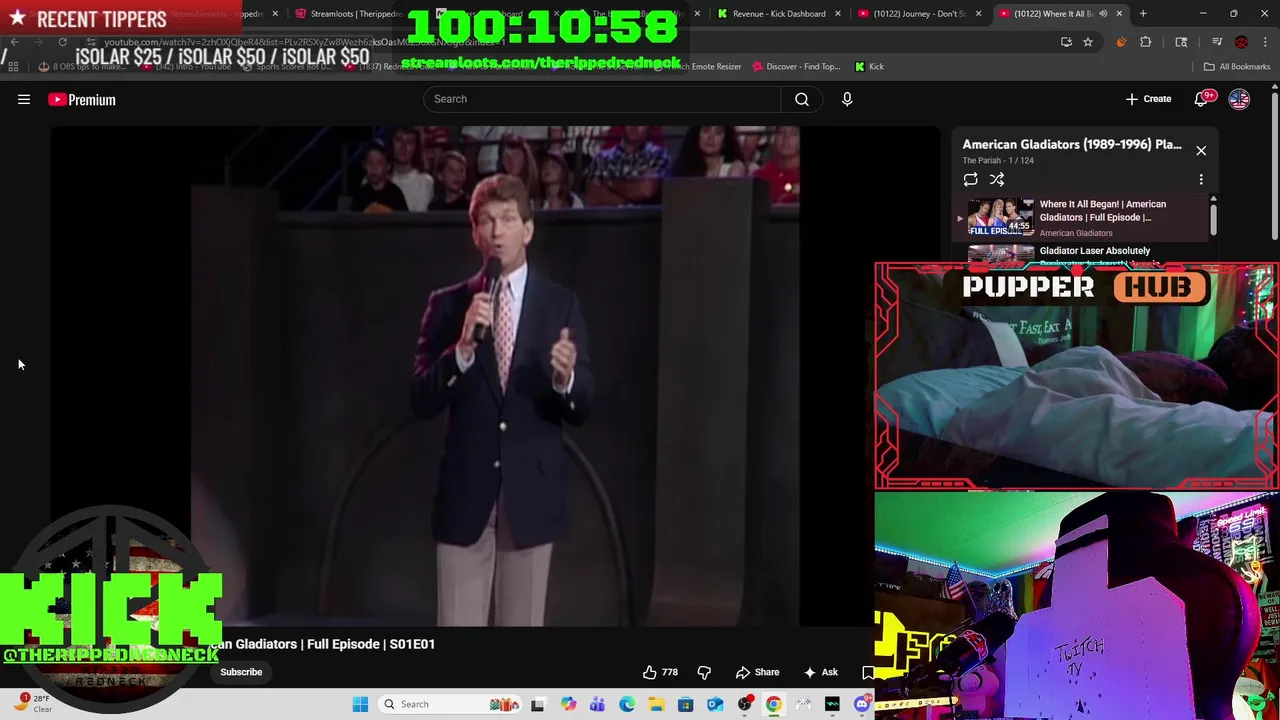Image resolution: width=1280 pixels, height=720 pixels.
Task: Click the video player to pause playback
Action: tap(495, 376)
